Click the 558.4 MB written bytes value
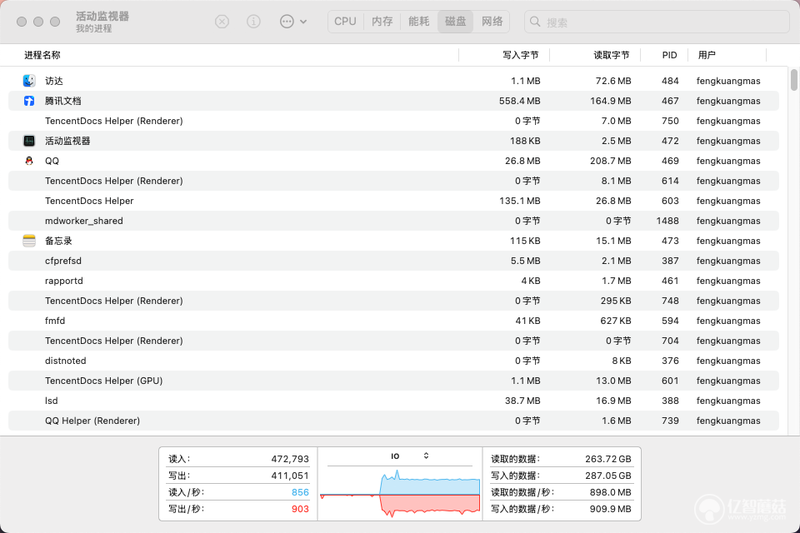Image resolution: width=800 pixels, height=533 pixels. click(x=519, y=101)
